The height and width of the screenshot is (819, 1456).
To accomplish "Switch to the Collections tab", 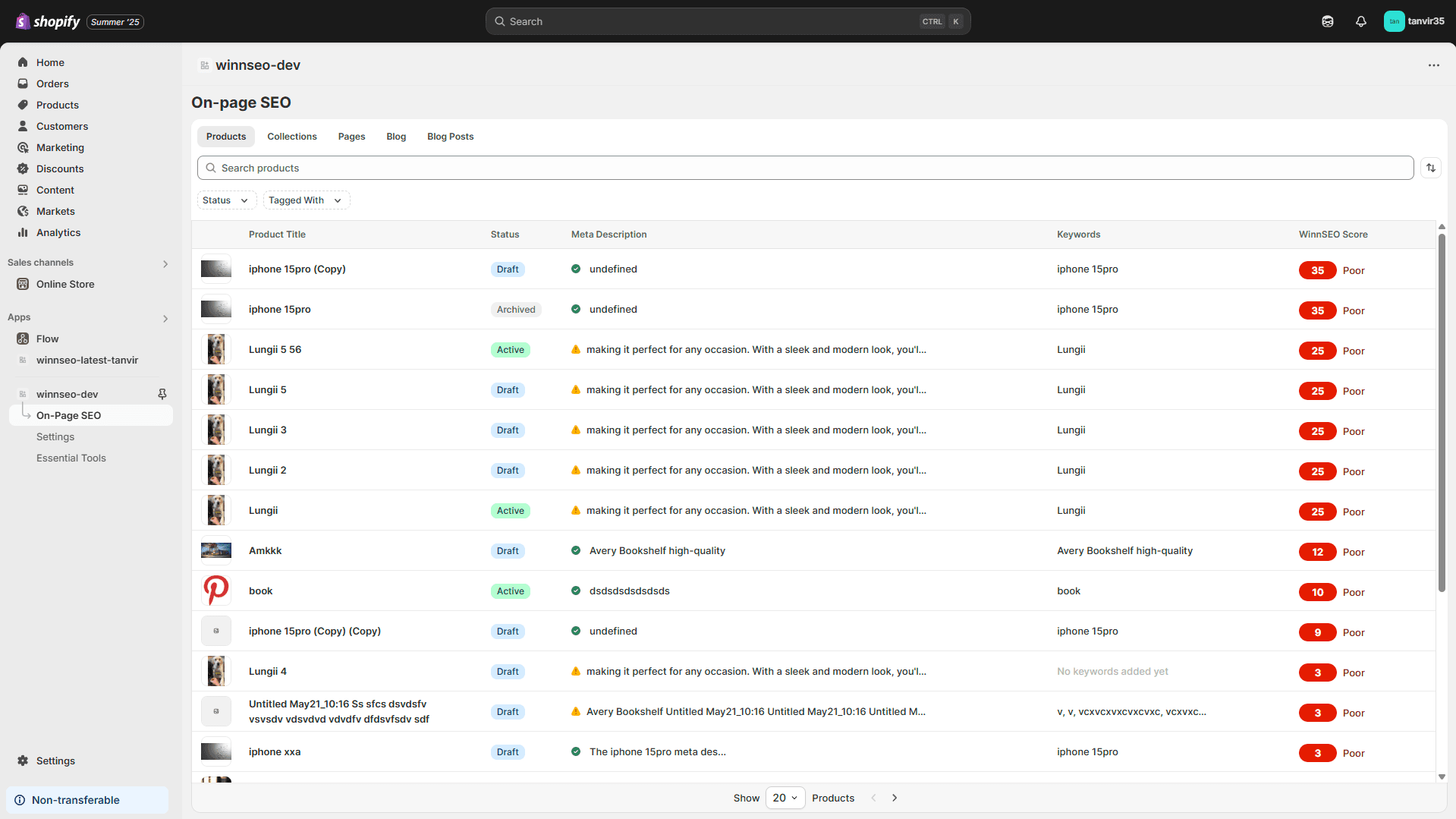I will click(x=291, y=137).
